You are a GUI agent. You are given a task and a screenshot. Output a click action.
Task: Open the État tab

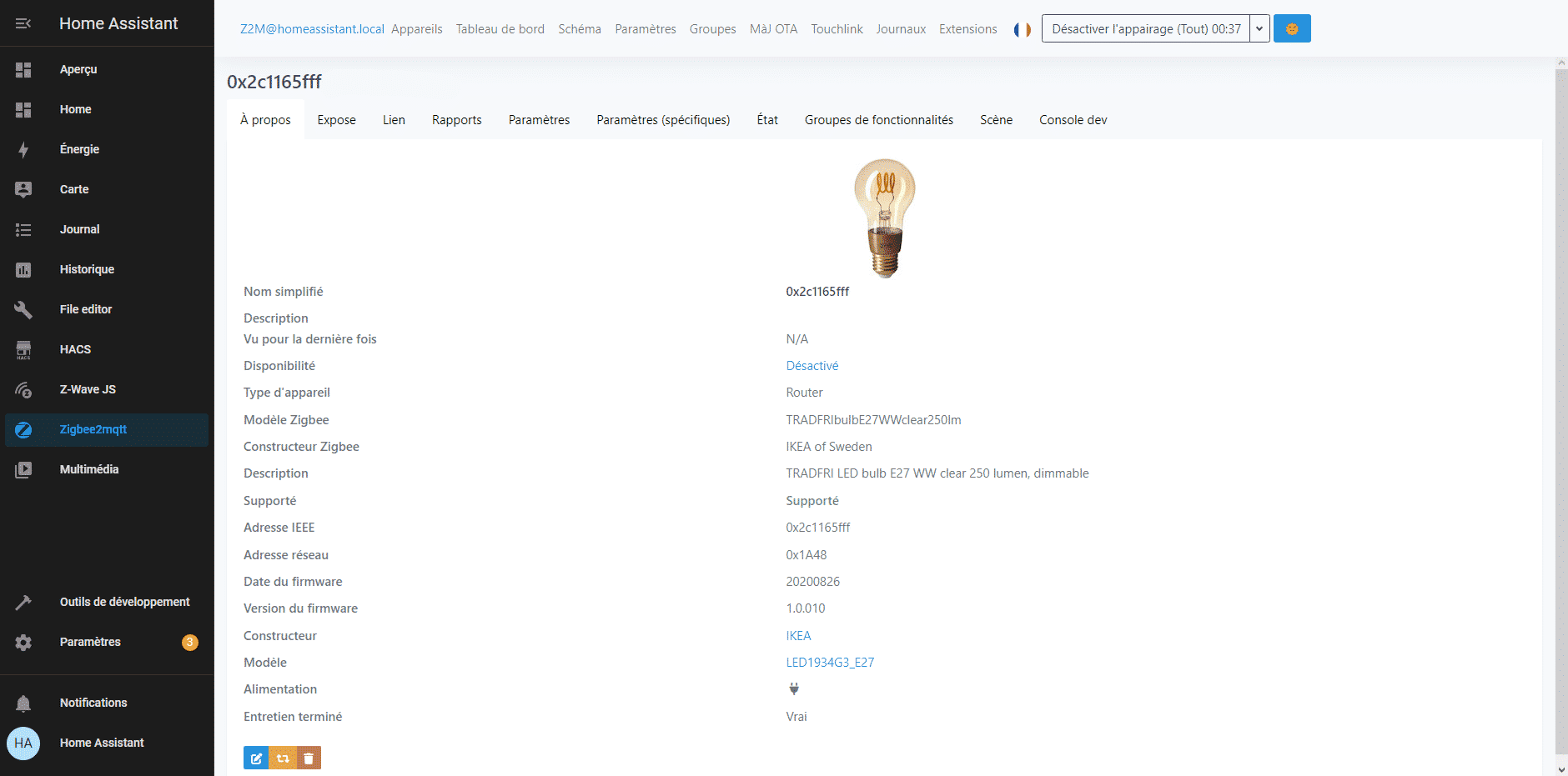pos(767,120)
